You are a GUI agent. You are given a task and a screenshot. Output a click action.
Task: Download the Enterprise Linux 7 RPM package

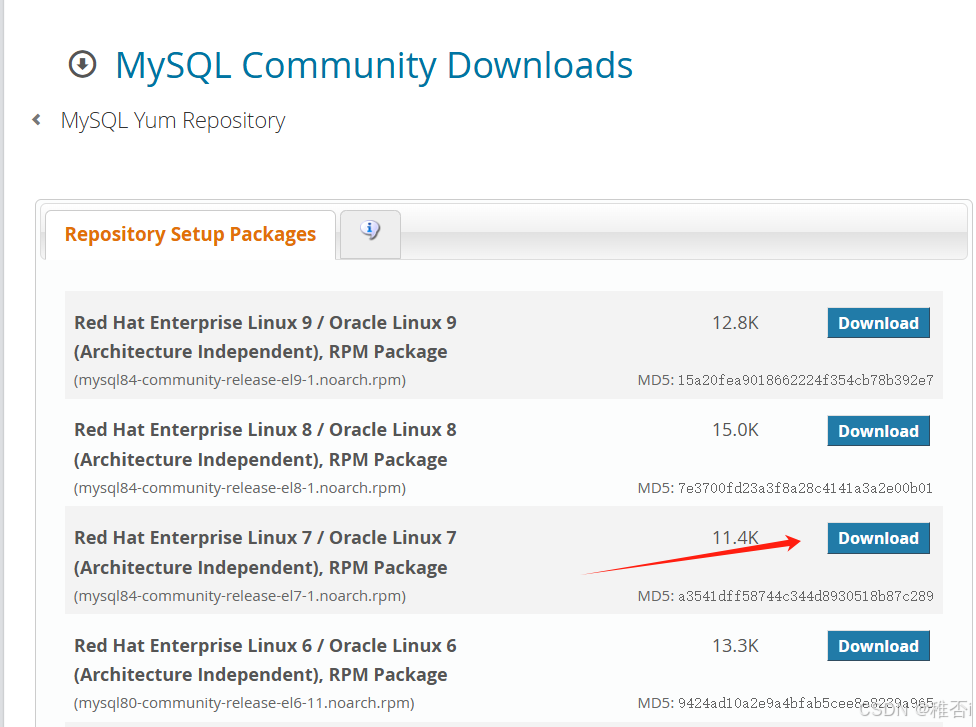(878, 538)
